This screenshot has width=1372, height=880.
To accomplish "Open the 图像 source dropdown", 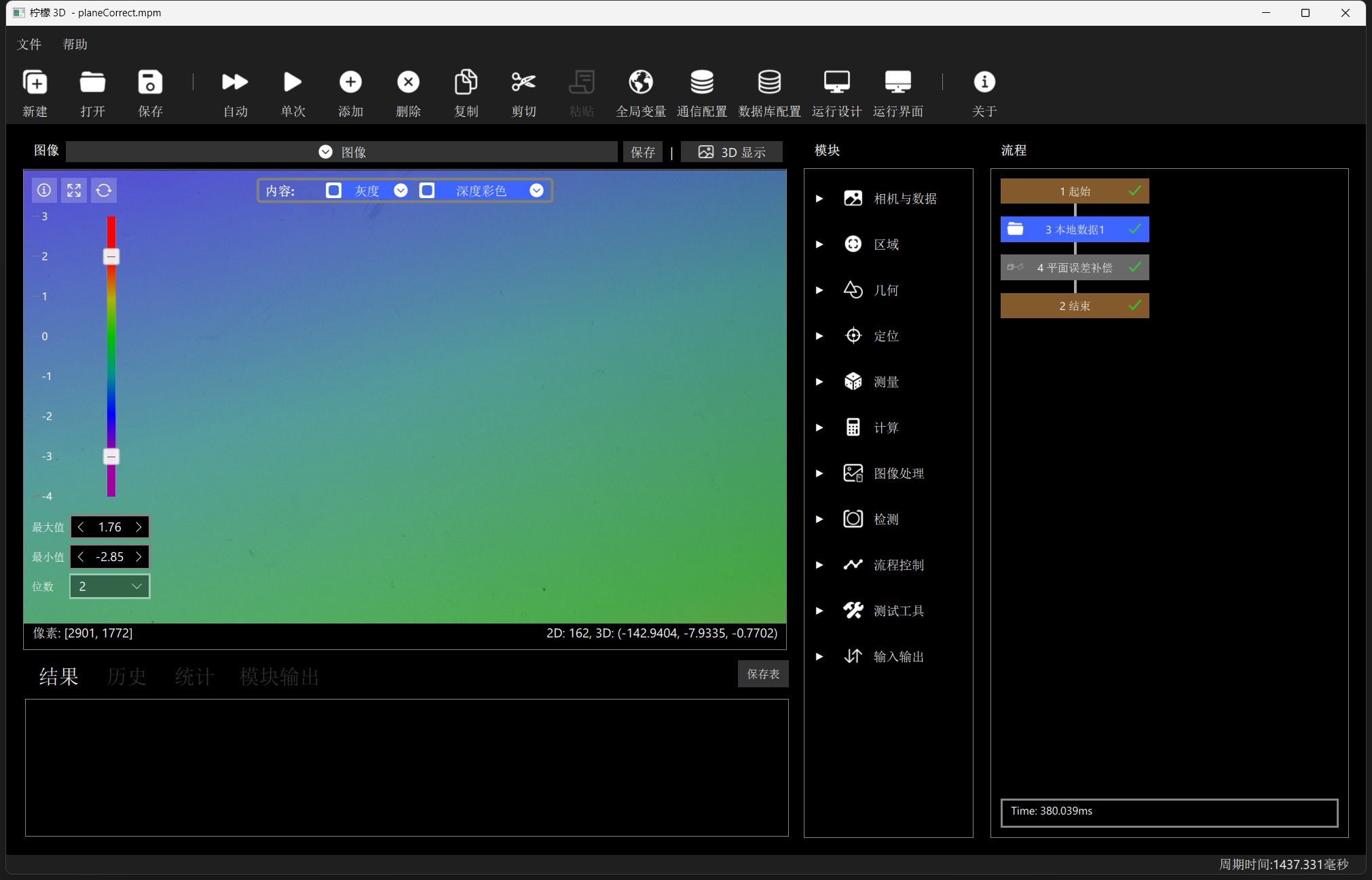I will [x=341, y=152].
